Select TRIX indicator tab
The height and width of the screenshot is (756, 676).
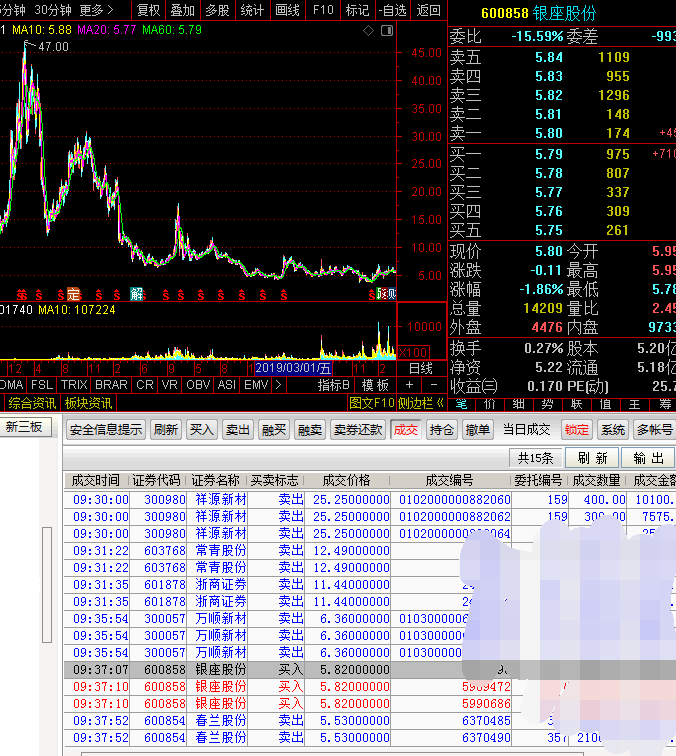click(x=74, y=385)
